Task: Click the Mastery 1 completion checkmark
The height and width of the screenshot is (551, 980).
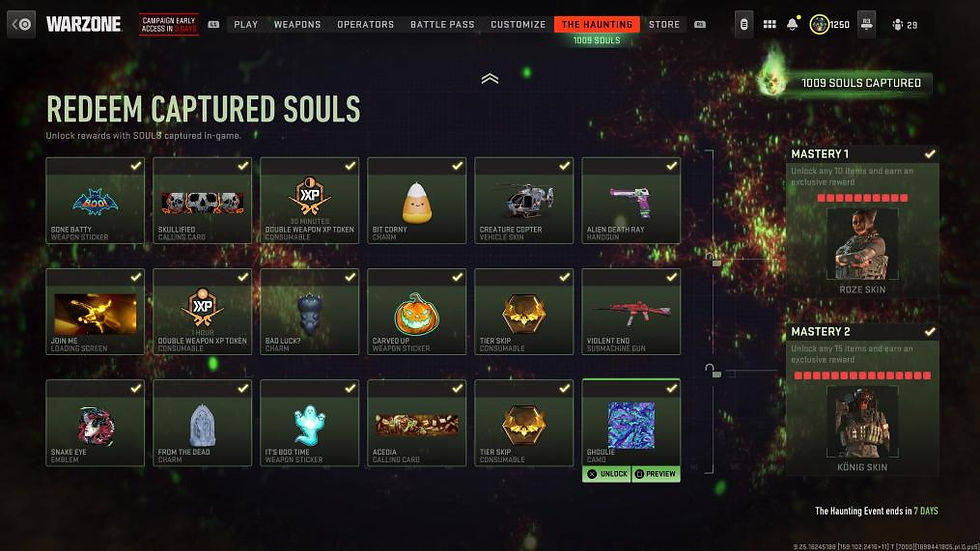Action: point(930,154)
